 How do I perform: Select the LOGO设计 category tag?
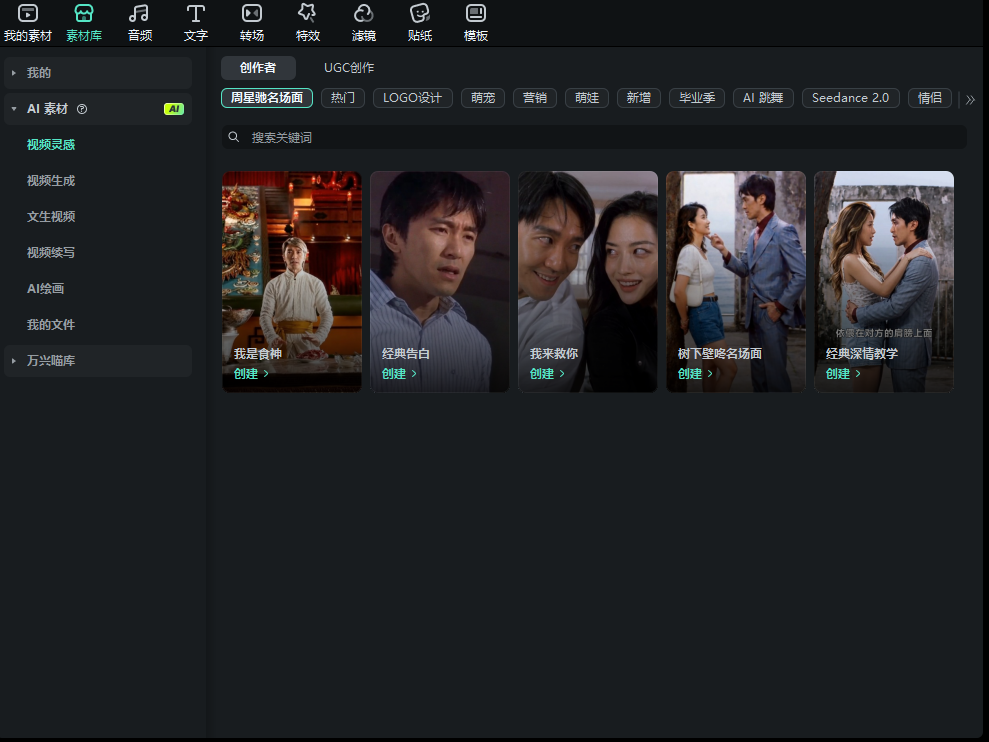(413, 98)
